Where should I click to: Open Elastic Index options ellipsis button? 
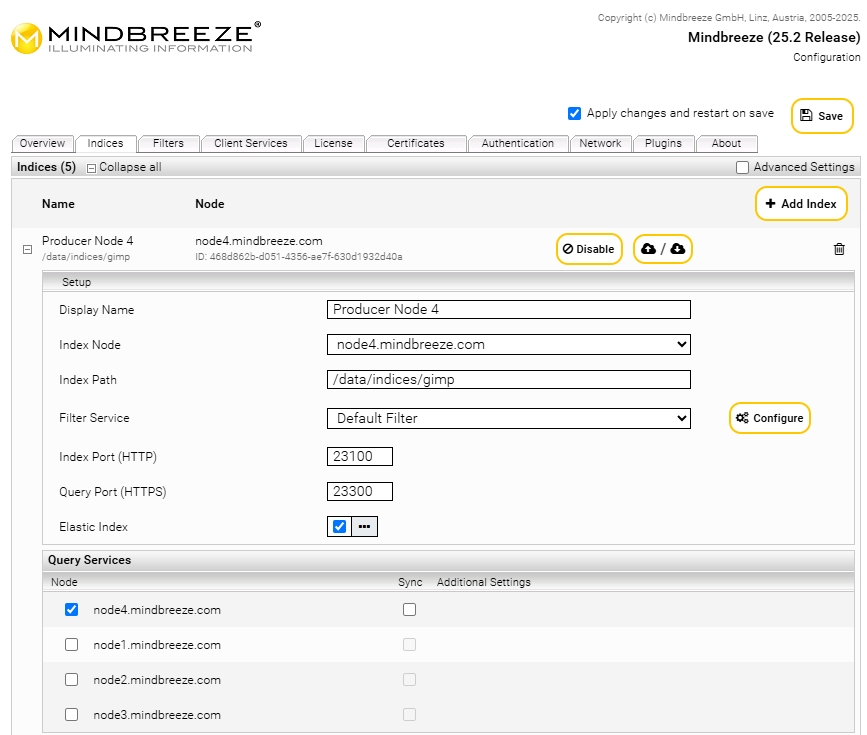pos(364,527)
